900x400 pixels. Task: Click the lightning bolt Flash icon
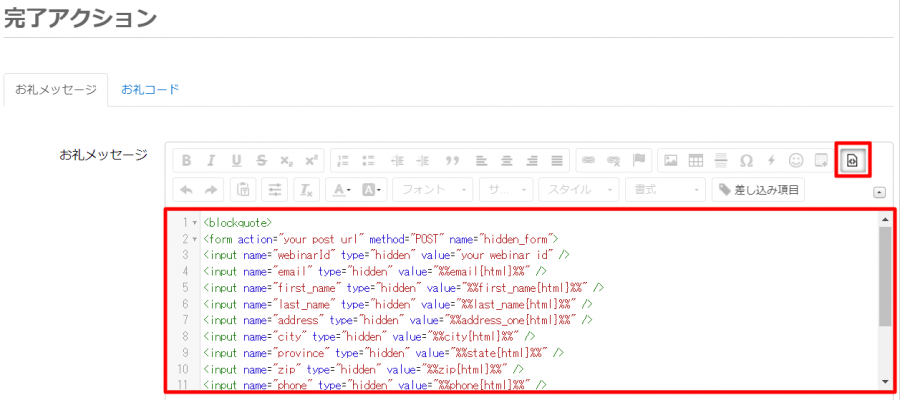[x=771, y=161]
